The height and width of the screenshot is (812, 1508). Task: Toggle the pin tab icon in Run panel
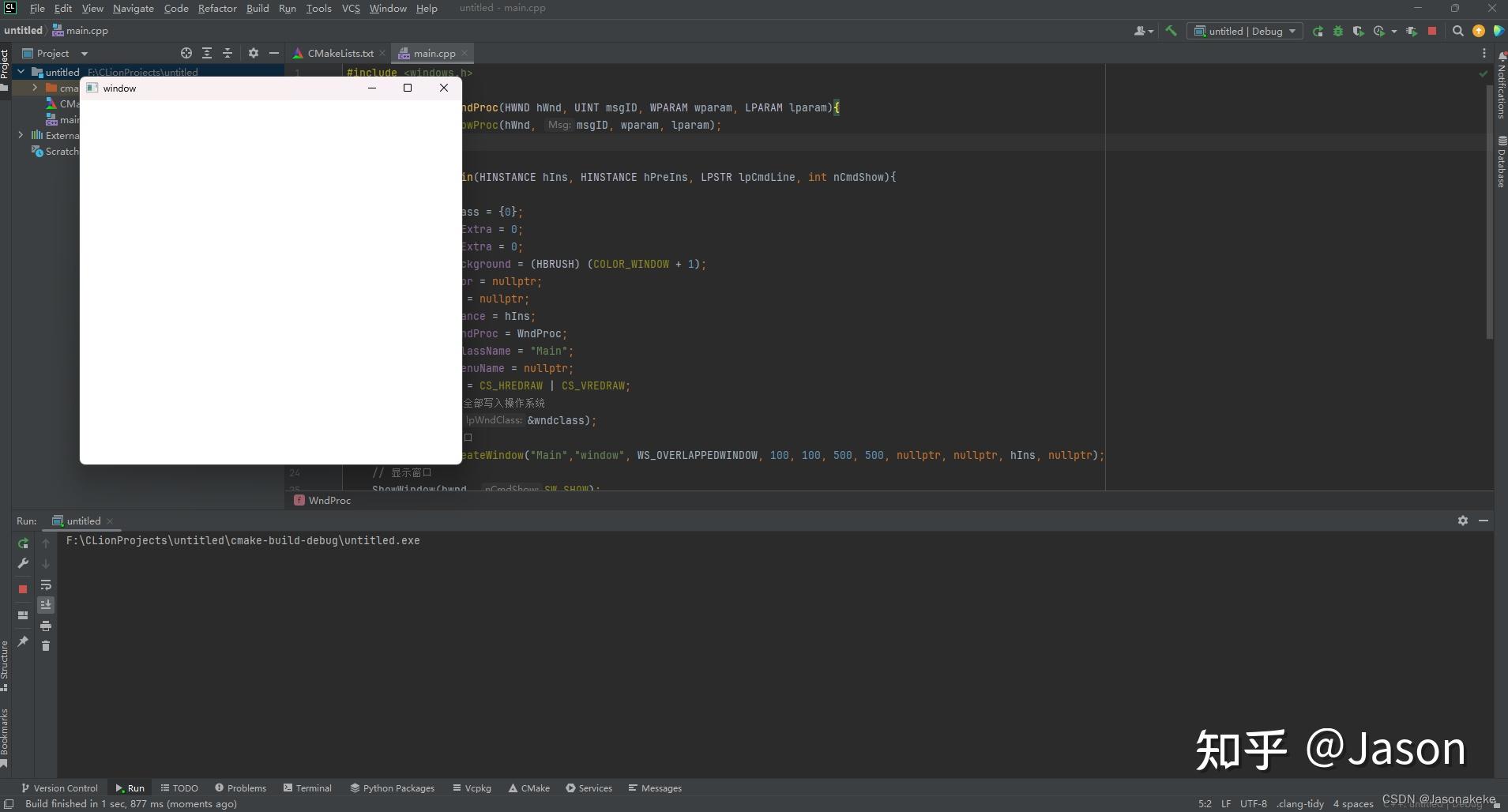[23, 641]
